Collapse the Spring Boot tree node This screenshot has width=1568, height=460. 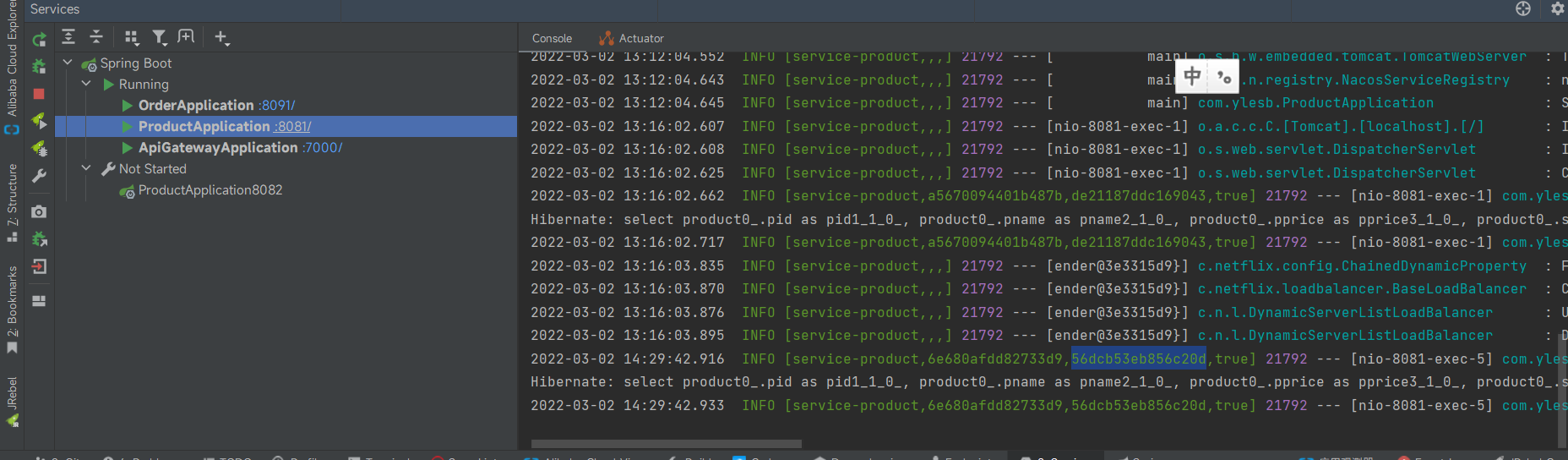68,63
